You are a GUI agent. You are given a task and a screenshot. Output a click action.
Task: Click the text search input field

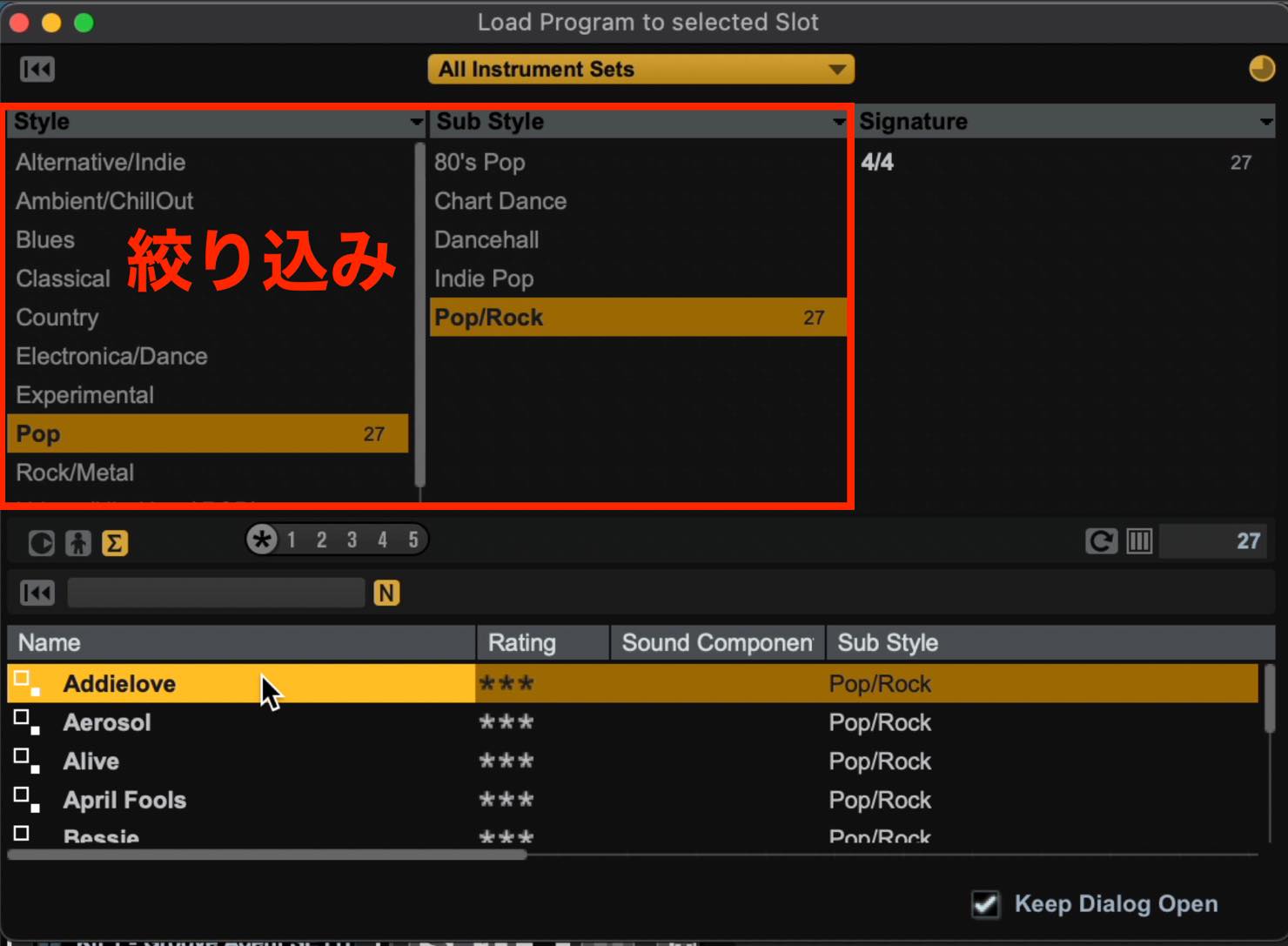[216, 594]
